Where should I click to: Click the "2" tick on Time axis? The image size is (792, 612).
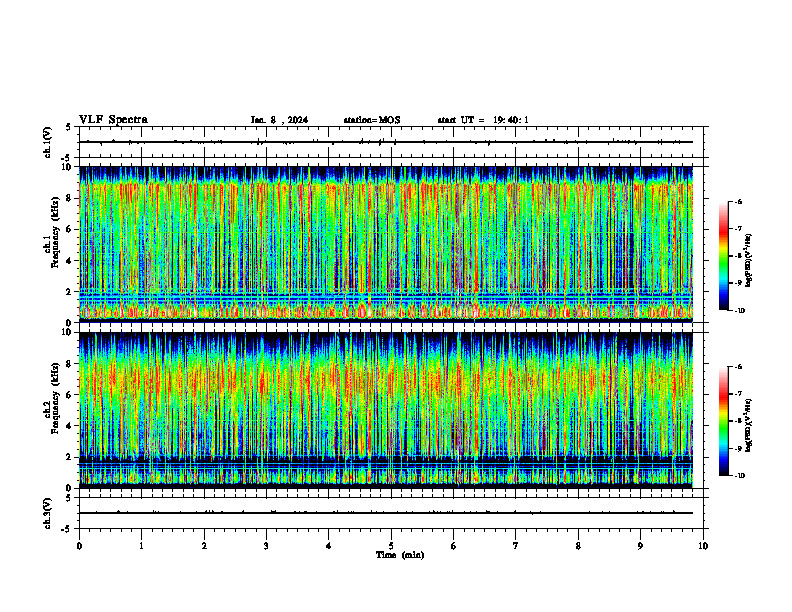[x=204, y=546]
